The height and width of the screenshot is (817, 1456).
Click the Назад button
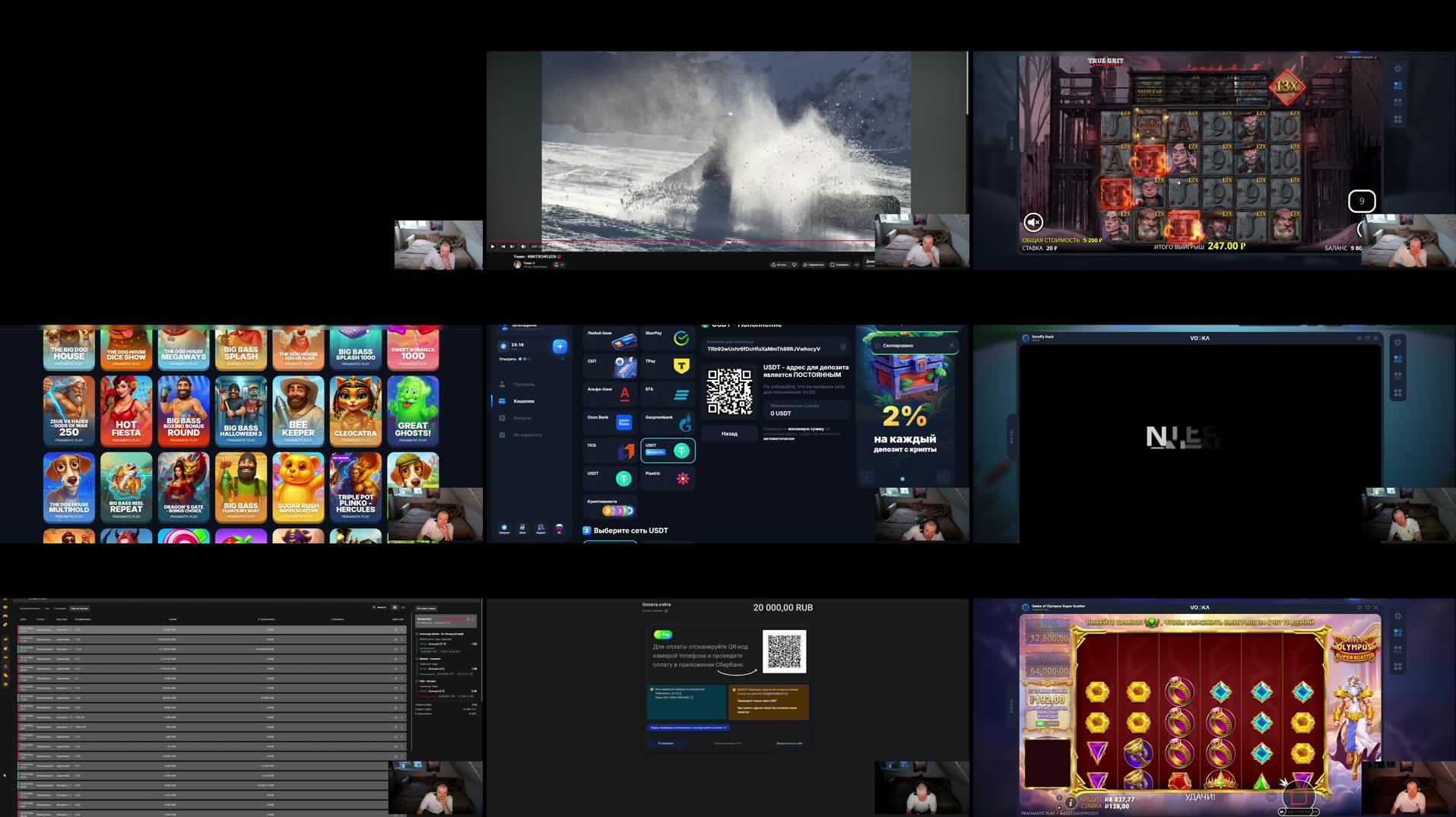click(729, 434)
